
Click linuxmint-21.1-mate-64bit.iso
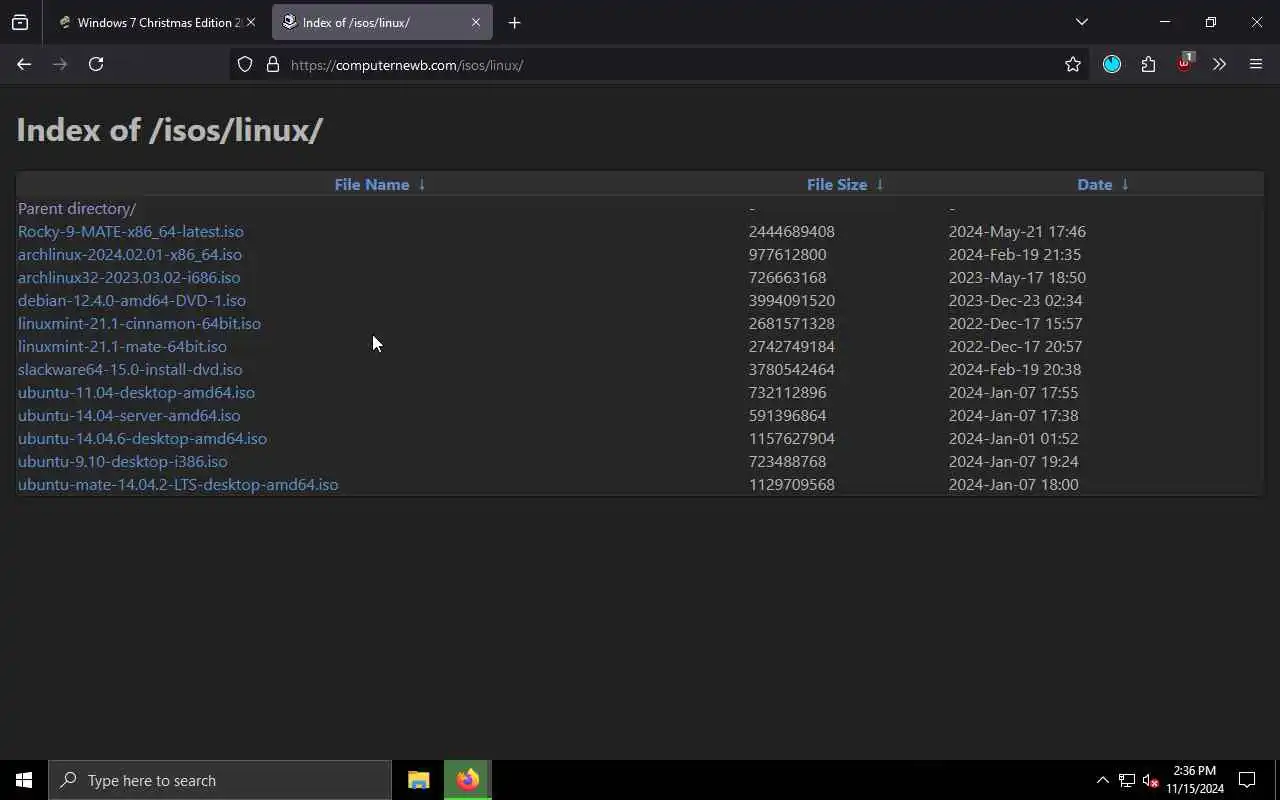pyautogui.click(x=122, y=346)
